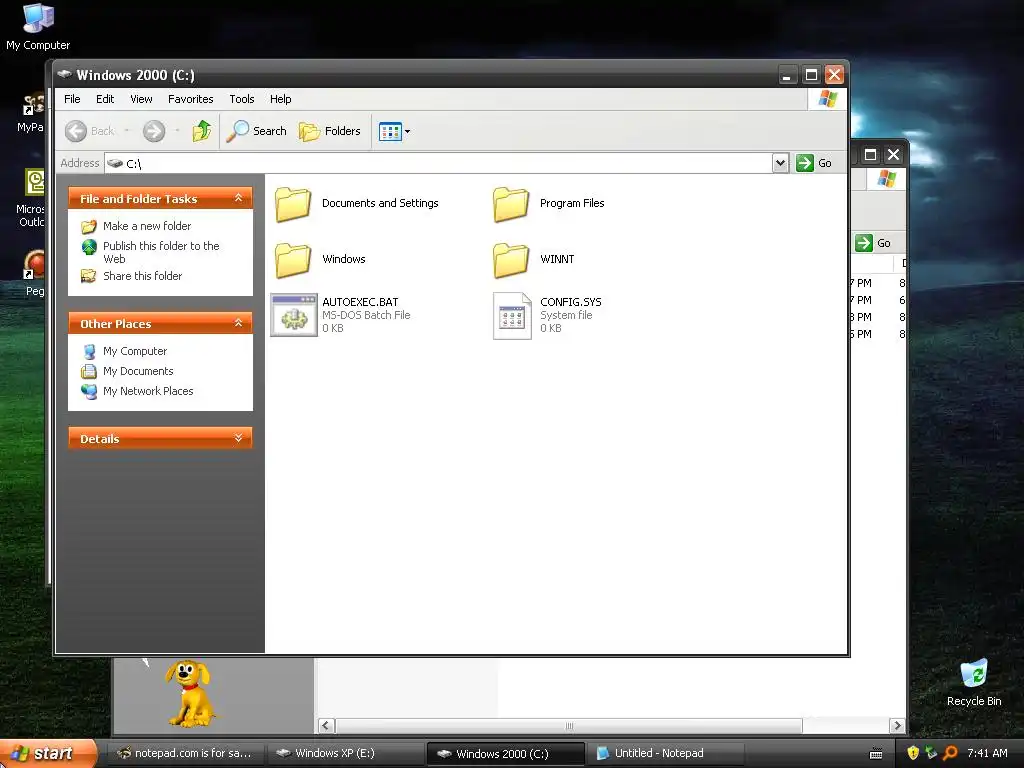The image size is (1024, 768).
Task: Click the background window's left scroll arrow
Action: click(x=326, y=726)
